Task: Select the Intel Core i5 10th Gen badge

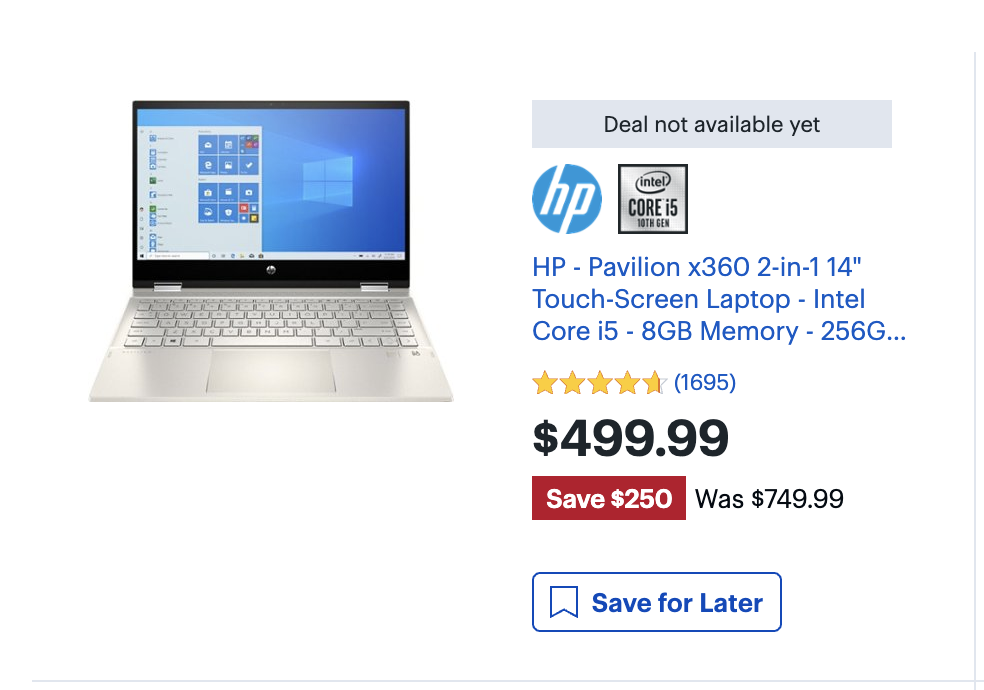Action: (652, 198)
